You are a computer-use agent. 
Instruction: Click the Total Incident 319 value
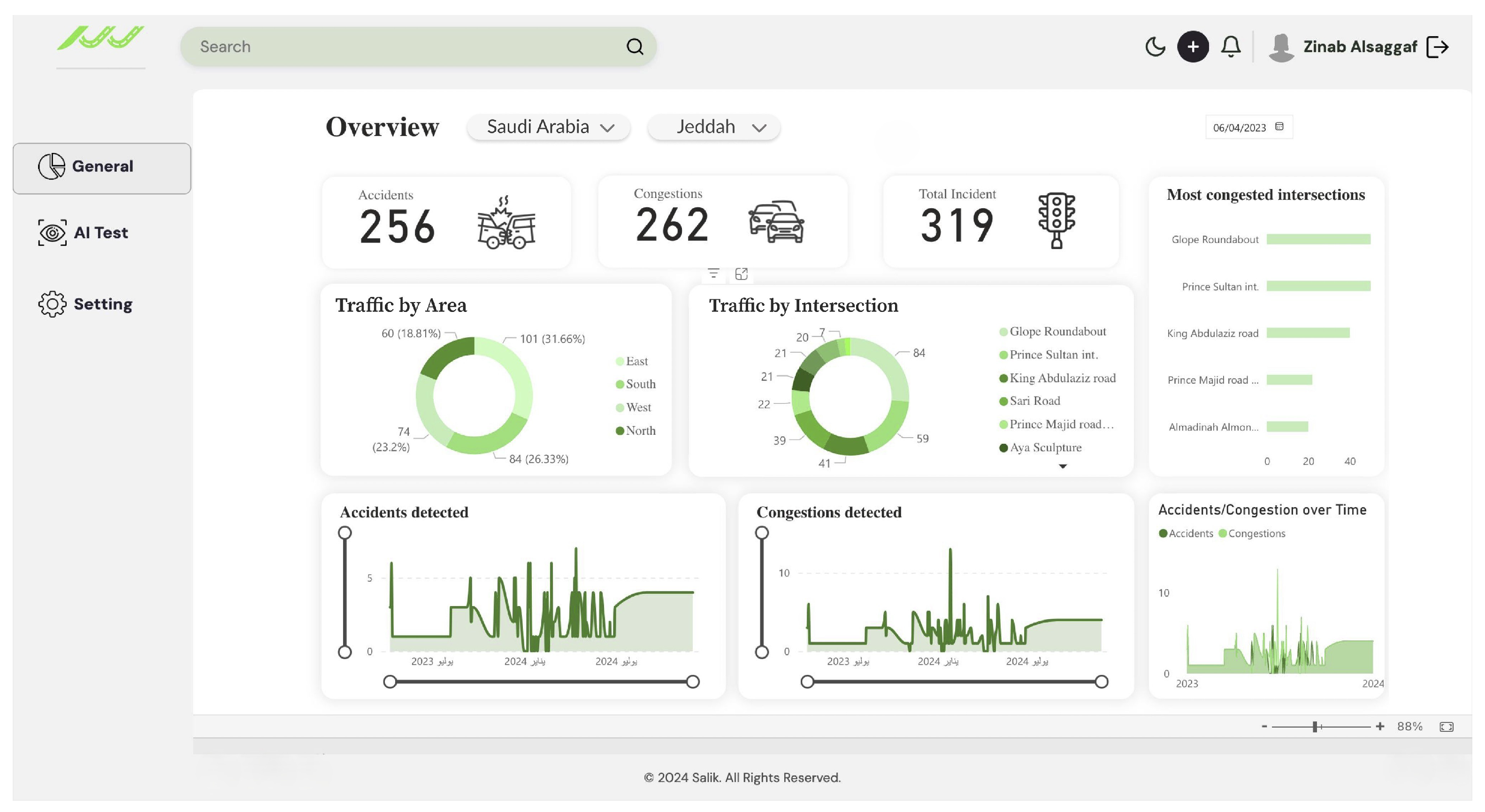[957, 225]
